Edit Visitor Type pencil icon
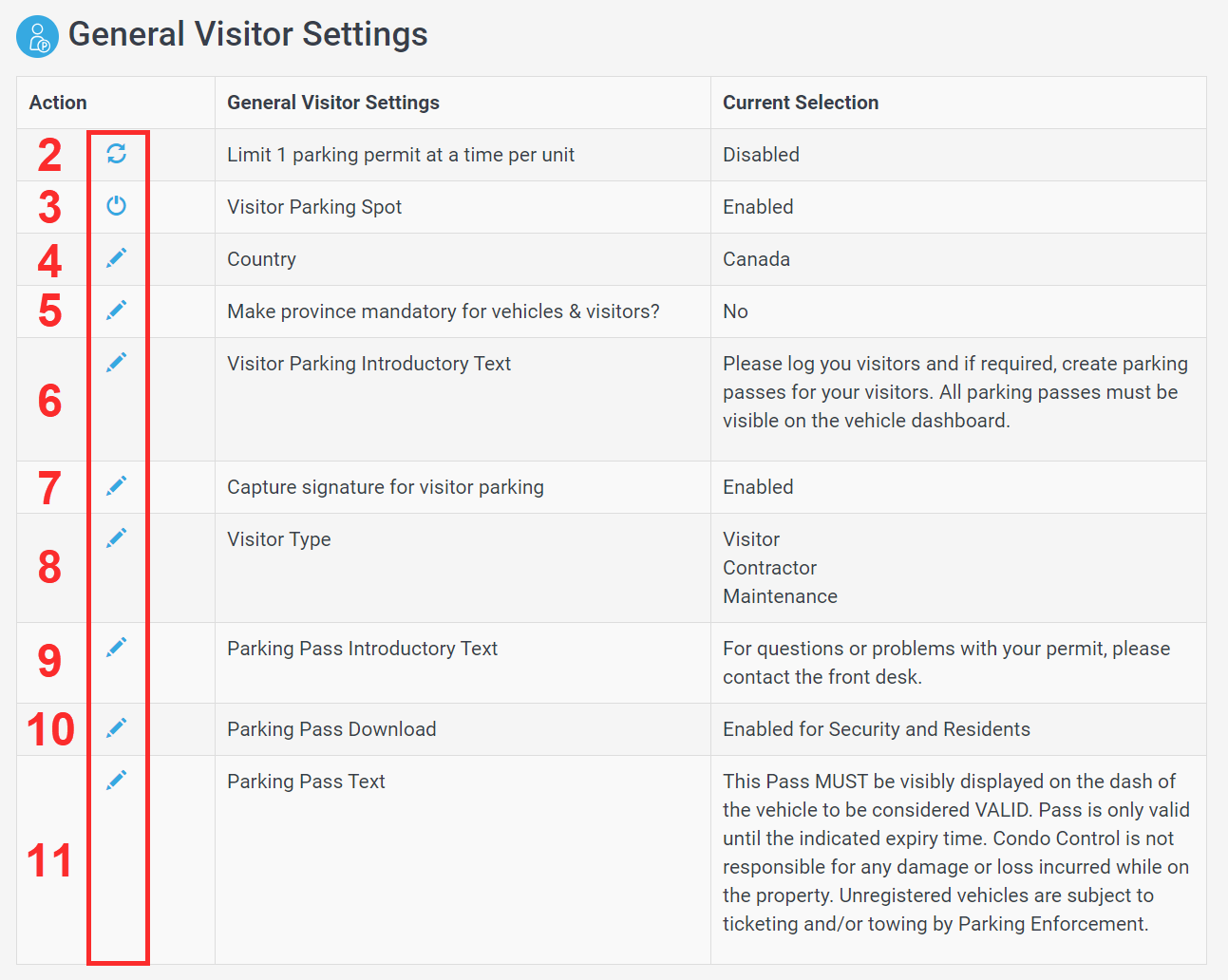Screen dimensions: 1228x980 tap(116, 537)
